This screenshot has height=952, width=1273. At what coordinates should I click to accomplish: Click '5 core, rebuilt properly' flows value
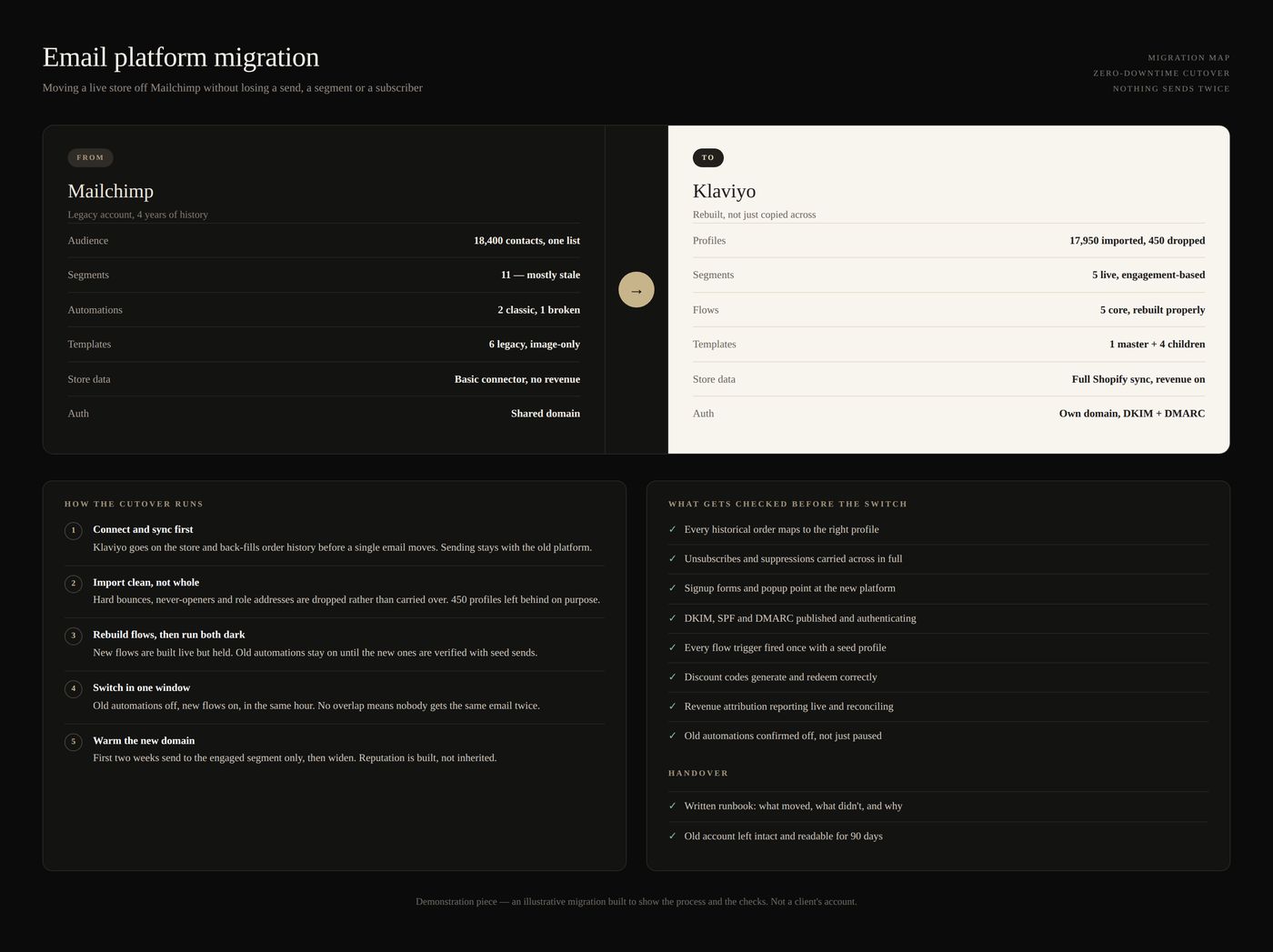(1153, 310)
